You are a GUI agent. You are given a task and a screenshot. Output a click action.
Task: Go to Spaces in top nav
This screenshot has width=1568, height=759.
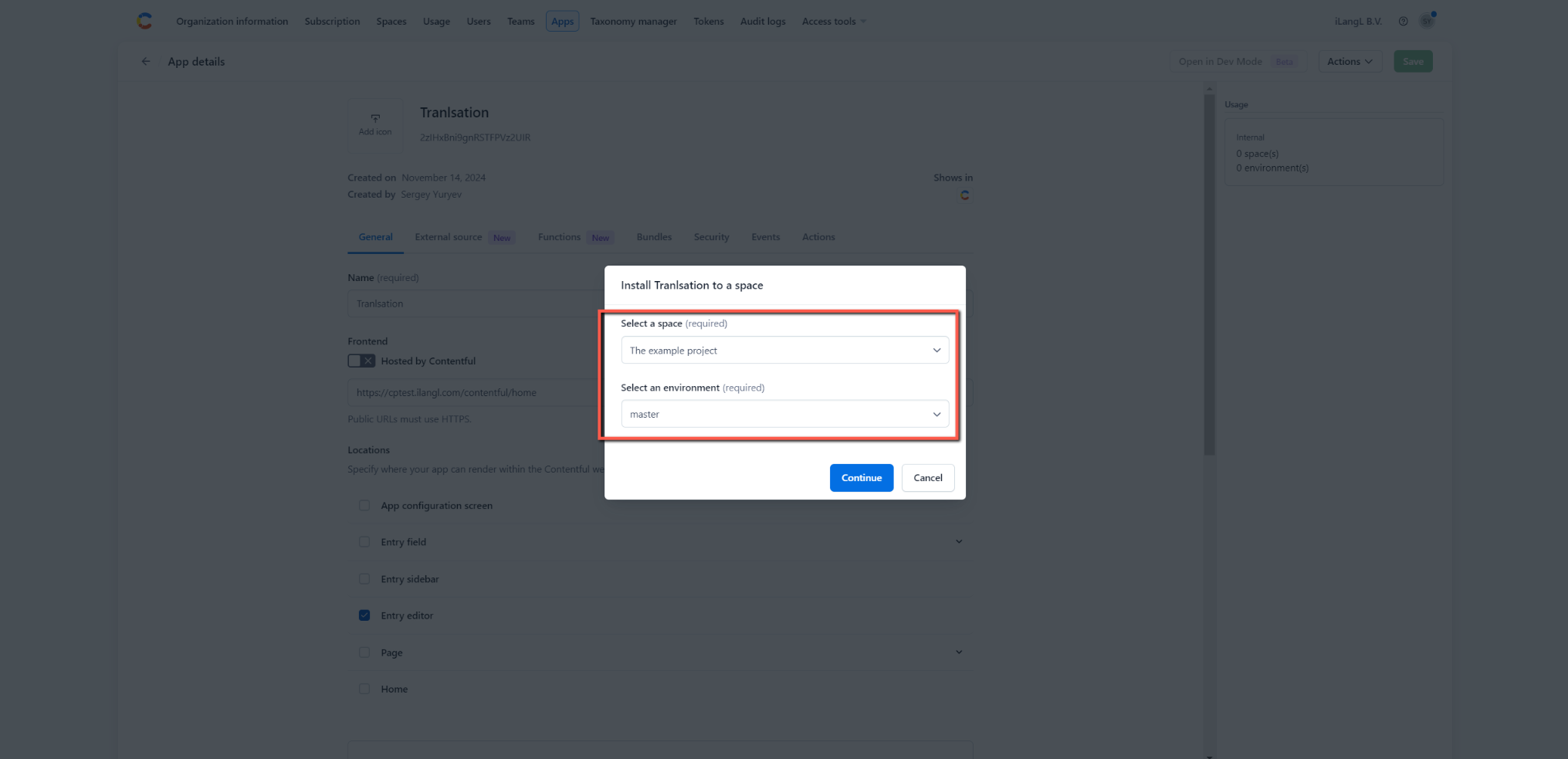[391, 22]
